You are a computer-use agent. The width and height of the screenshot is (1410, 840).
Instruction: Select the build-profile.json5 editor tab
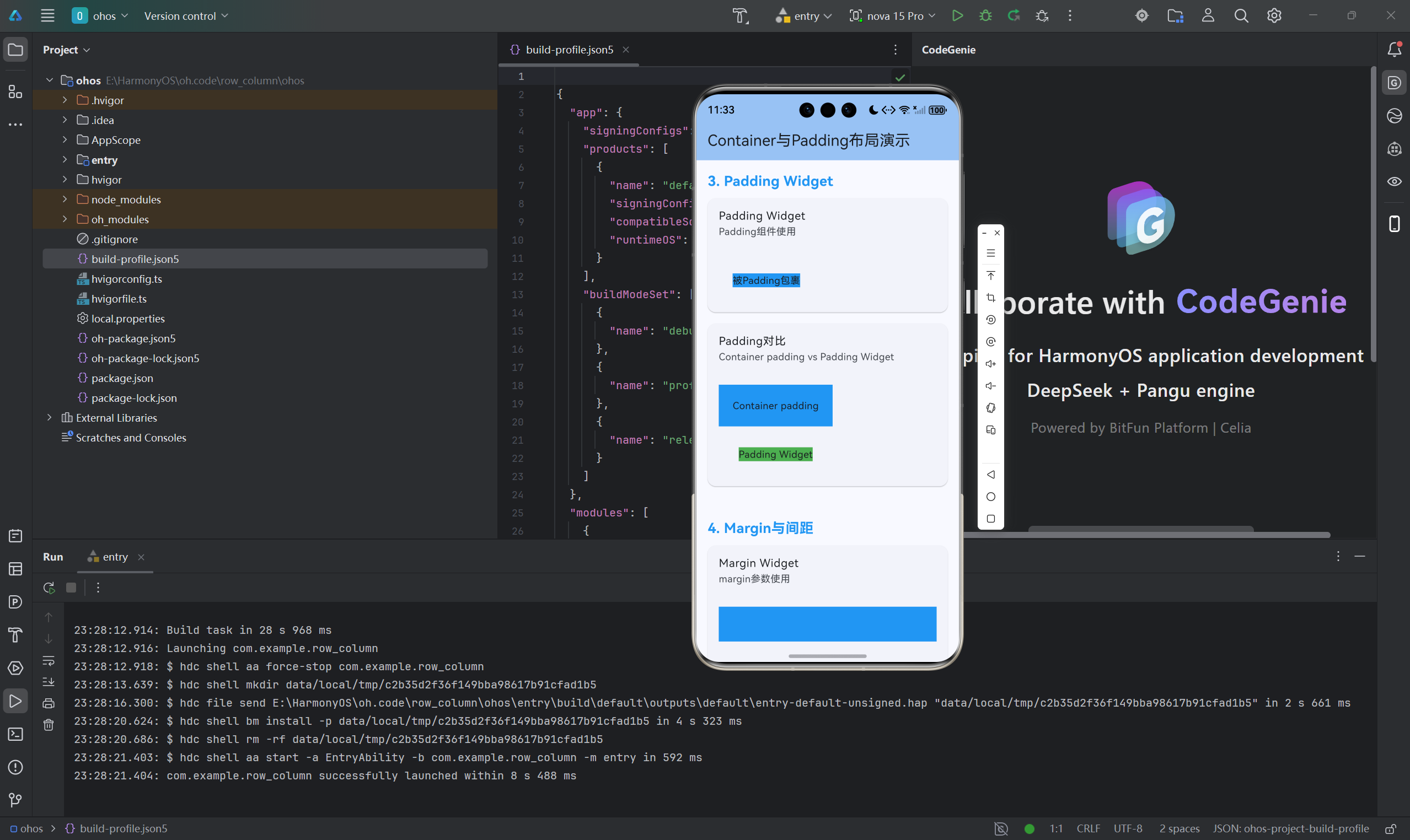point(569,50)
